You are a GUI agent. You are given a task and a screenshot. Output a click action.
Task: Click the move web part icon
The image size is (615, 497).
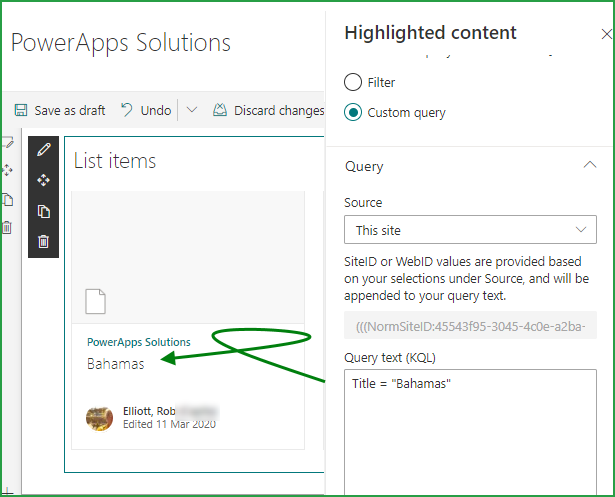(x=44, y=180)
